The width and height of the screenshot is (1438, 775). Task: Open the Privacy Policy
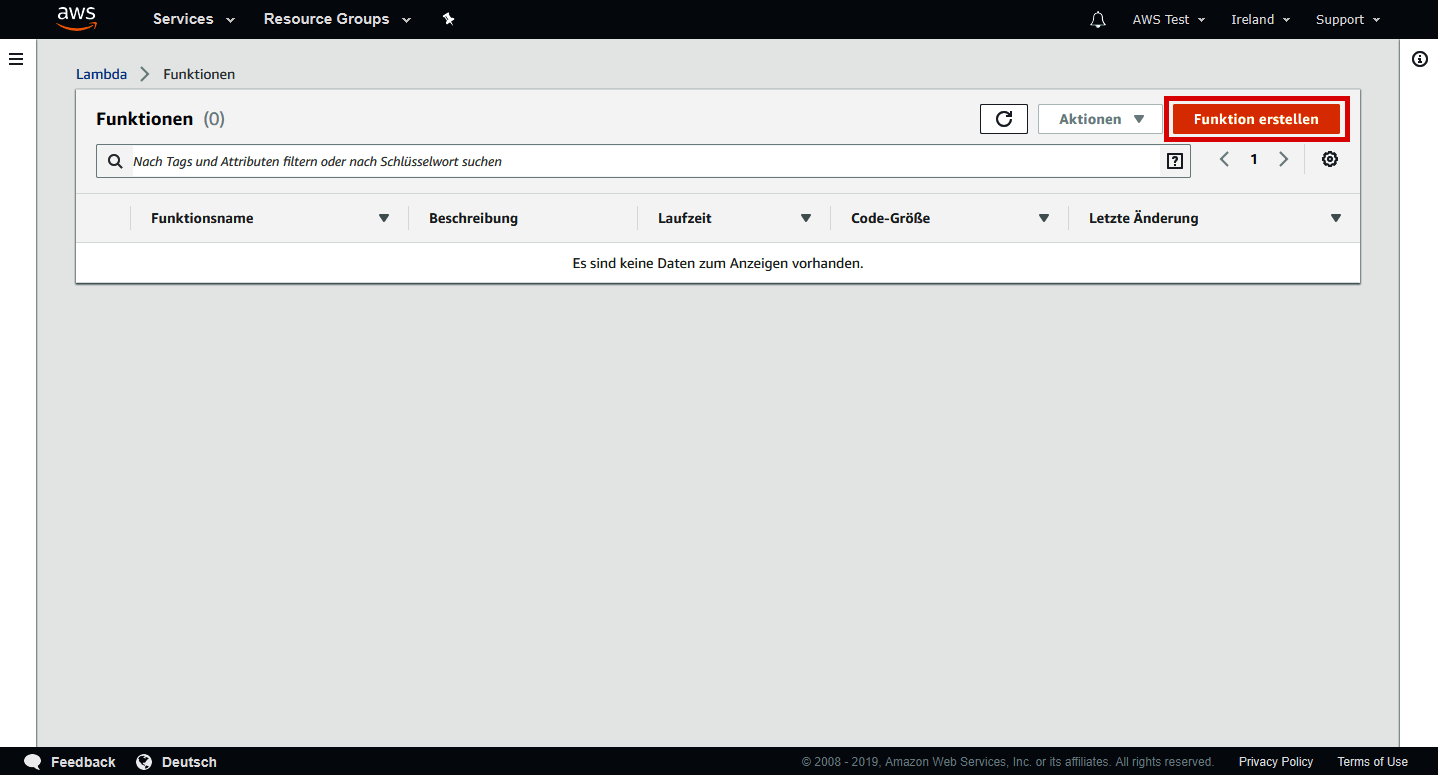[x=1275, y=761]
